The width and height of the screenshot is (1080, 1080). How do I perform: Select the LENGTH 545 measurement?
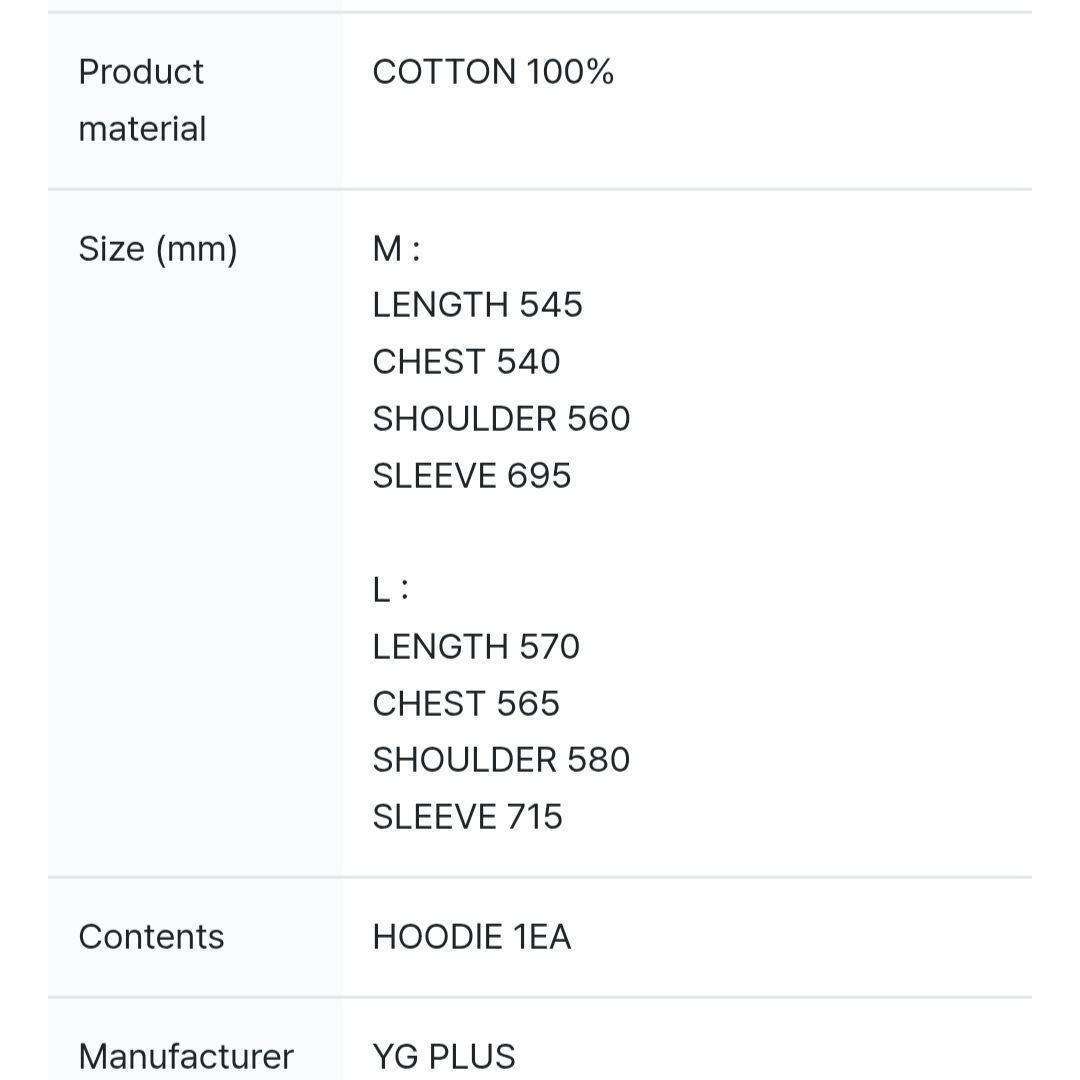click(x=477, y=305)
